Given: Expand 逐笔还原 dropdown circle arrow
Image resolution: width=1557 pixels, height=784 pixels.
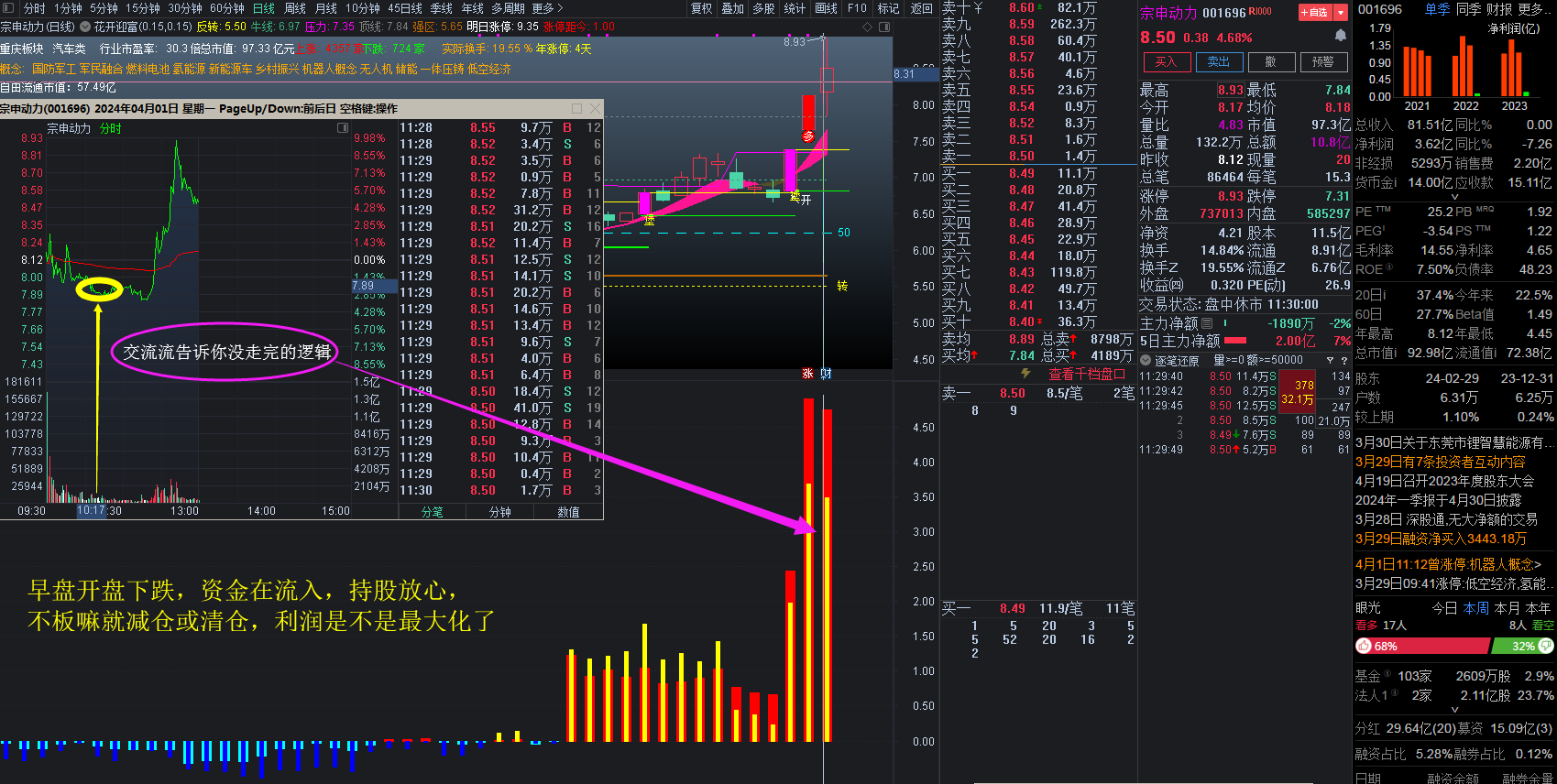Looking at the screenshot, I should (1146, 361).
